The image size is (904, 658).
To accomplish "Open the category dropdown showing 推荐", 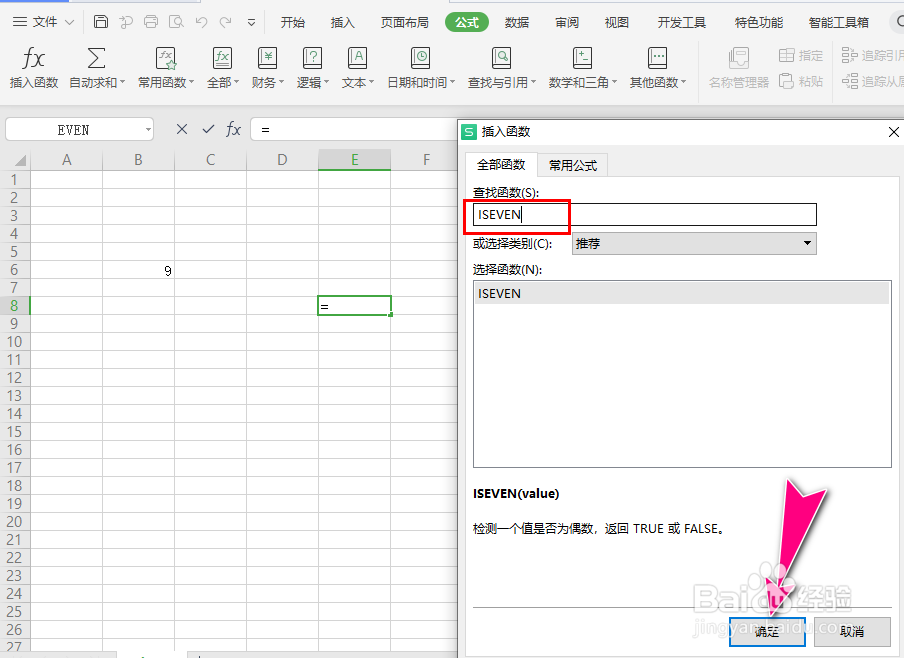I will (x=694, y=243).
